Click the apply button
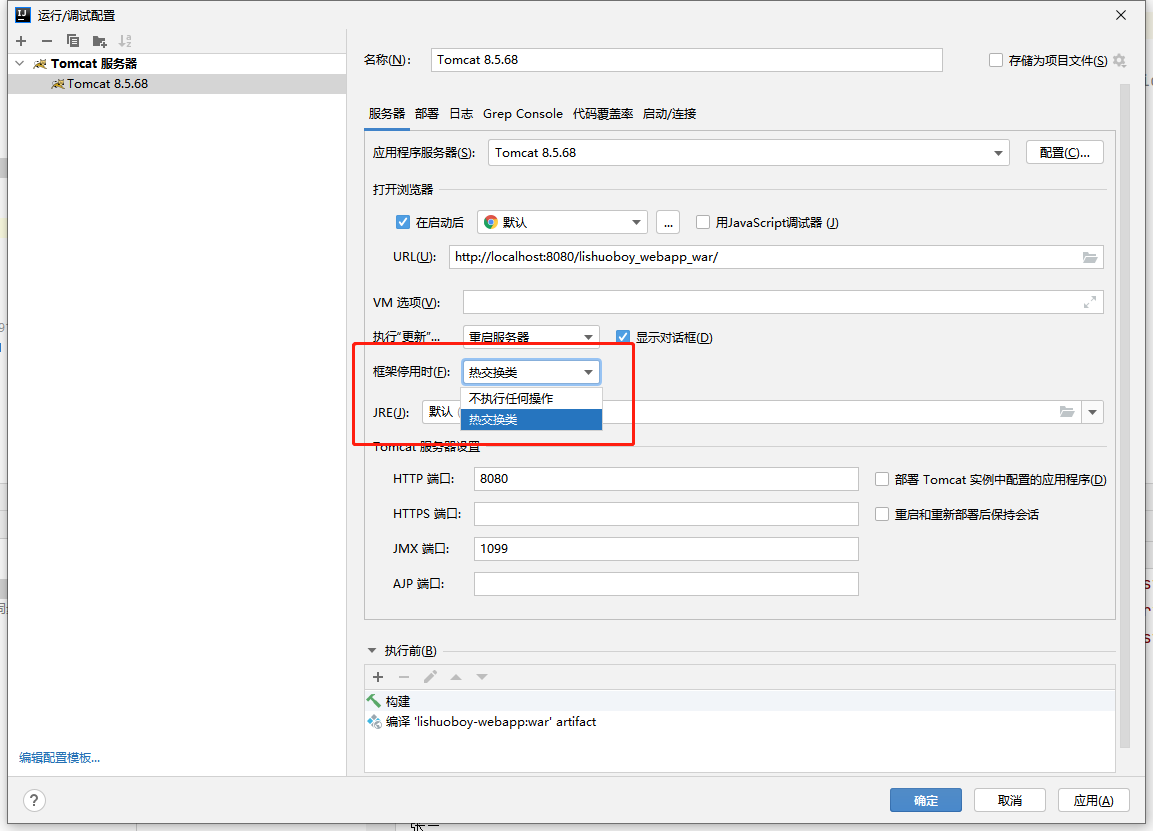Image resolution: width=1153 pixels, height=831 pixels. click(x=1093, y=800)
